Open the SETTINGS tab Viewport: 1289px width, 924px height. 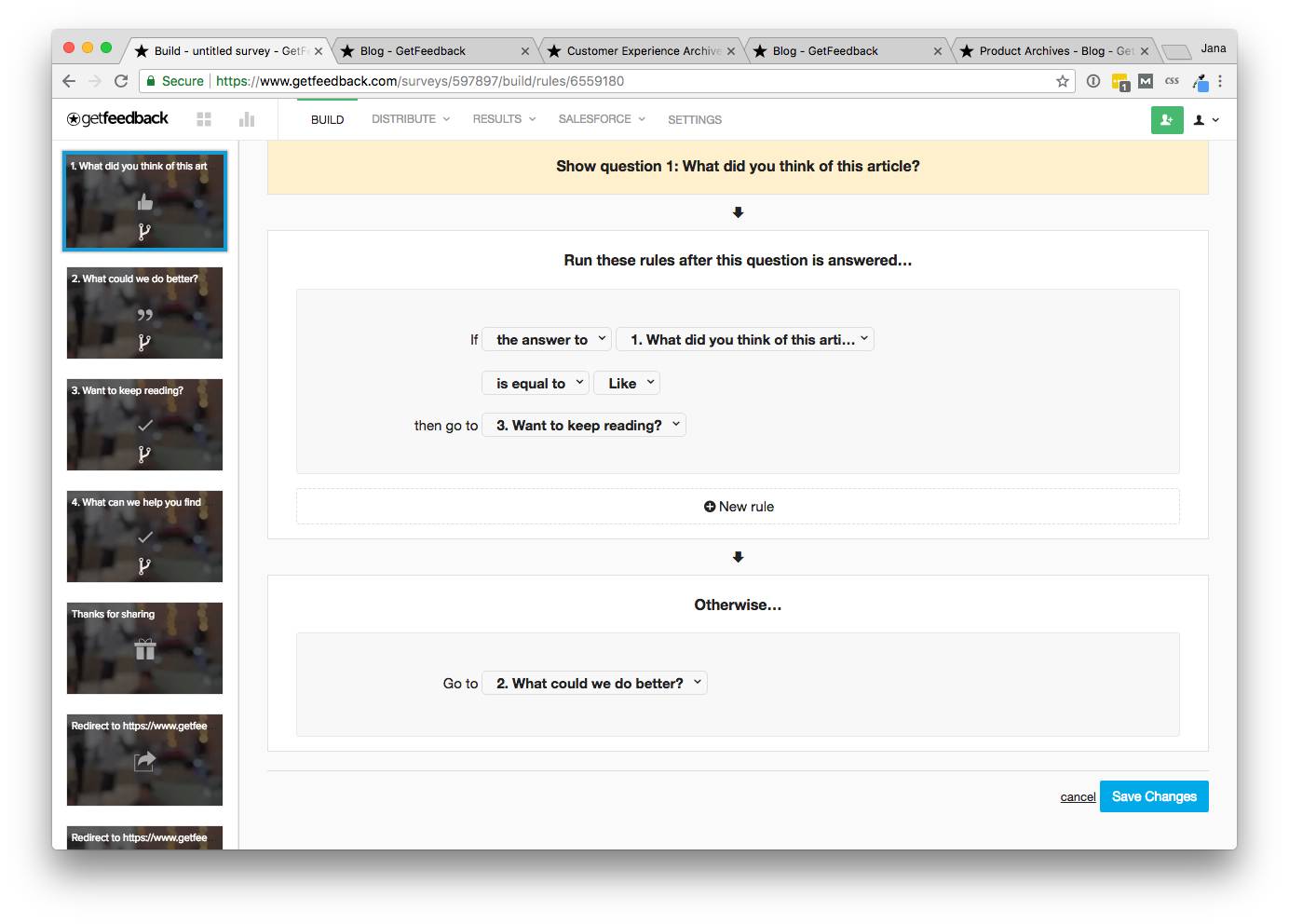695,119
